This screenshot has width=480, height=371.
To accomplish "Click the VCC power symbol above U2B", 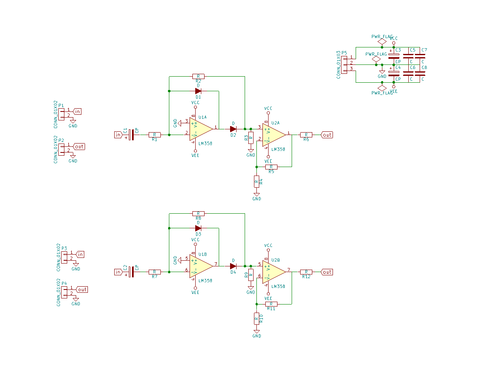I will [x=268, y=248].
